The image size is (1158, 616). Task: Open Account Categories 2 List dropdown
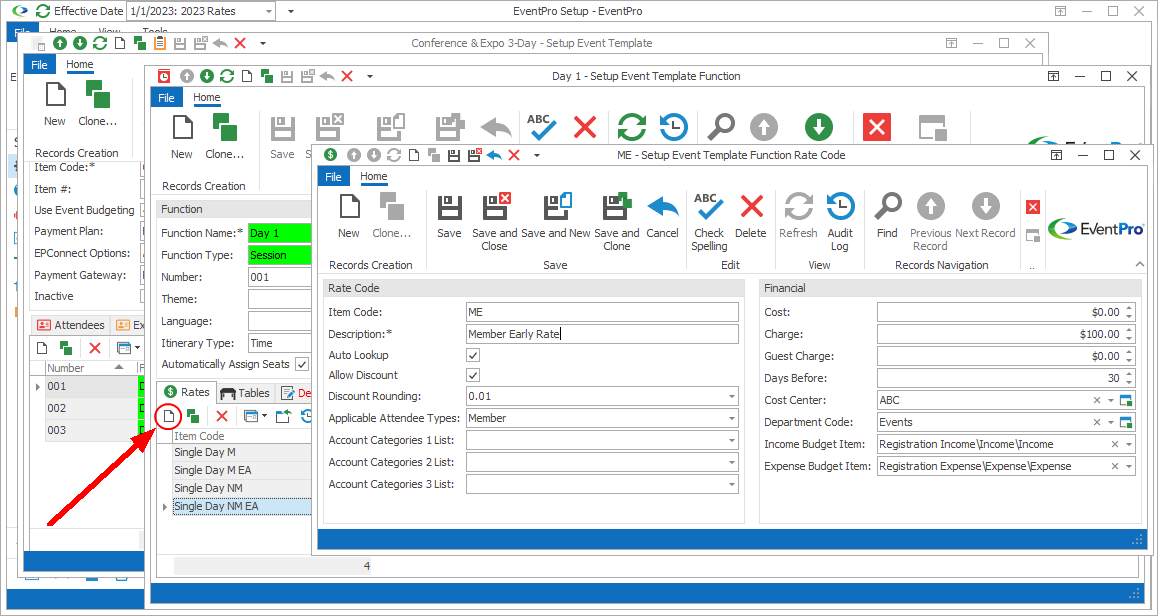tap(731, 462)
